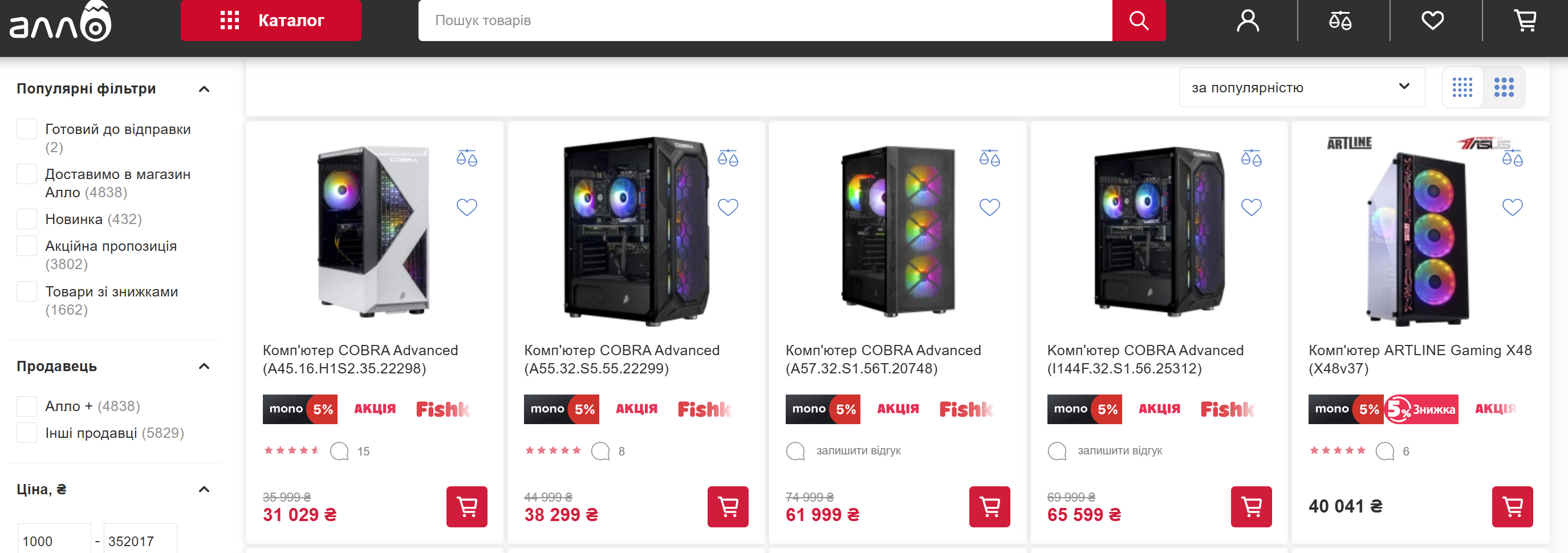1568x553 pixels.
Task: Open the comparison scales icon in header
Action: [x=1340, y=21]
